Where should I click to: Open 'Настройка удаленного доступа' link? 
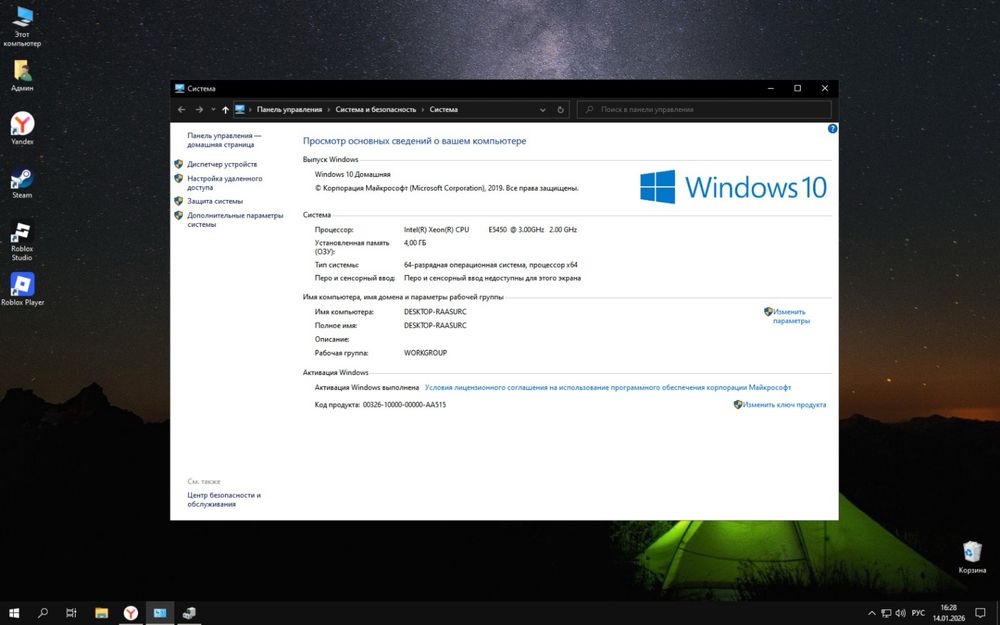(224, 183)
